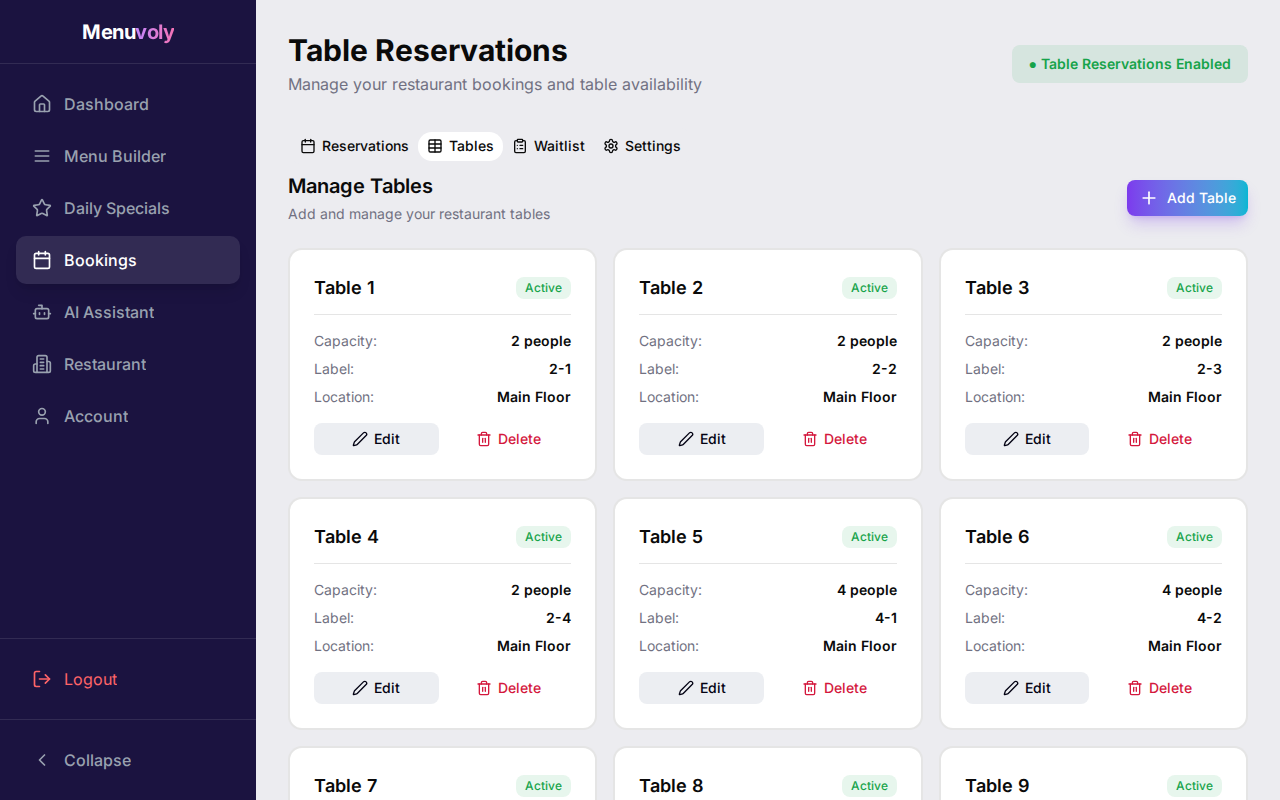Click the Bookings calendar icon in sidebar
1280x800 pixels.
pos(42,260)
